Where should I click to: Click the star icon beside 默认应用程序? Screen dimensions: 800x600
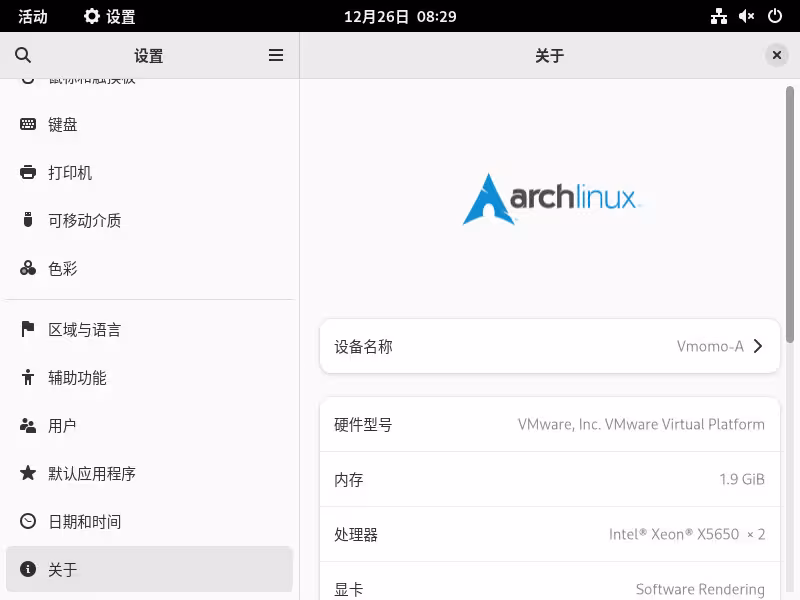[x=28, y=473]
